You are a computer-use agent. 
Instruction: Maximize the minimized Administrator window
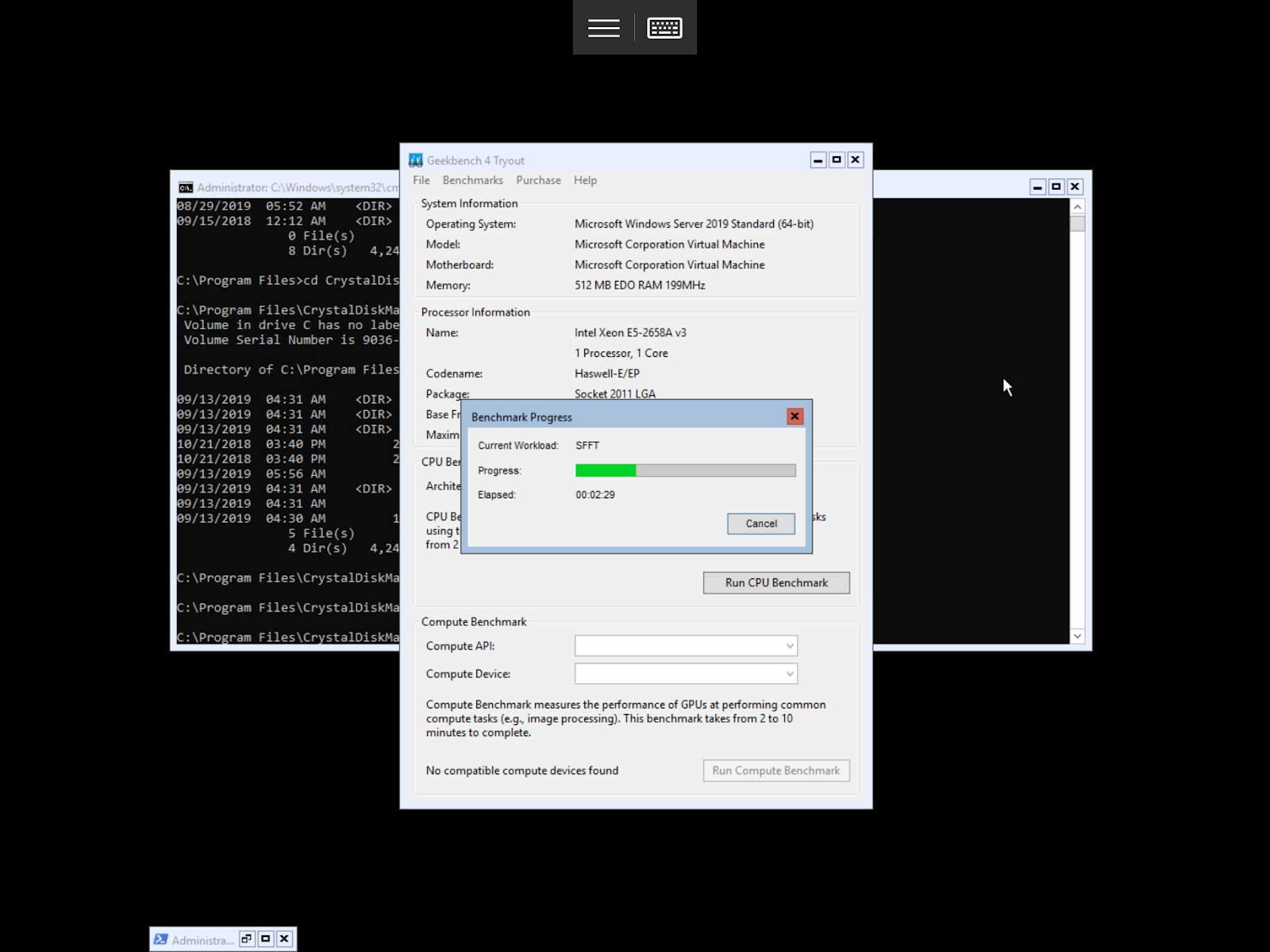(266, 939)
